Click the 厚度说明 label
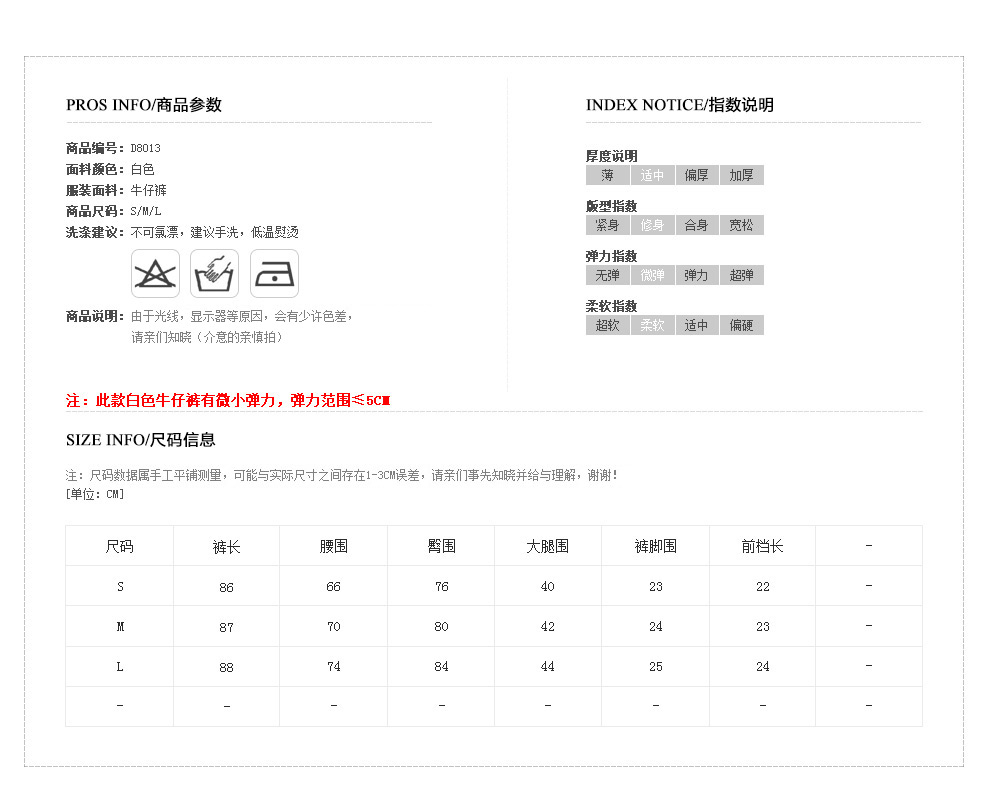988x808 pixels. 611,156
